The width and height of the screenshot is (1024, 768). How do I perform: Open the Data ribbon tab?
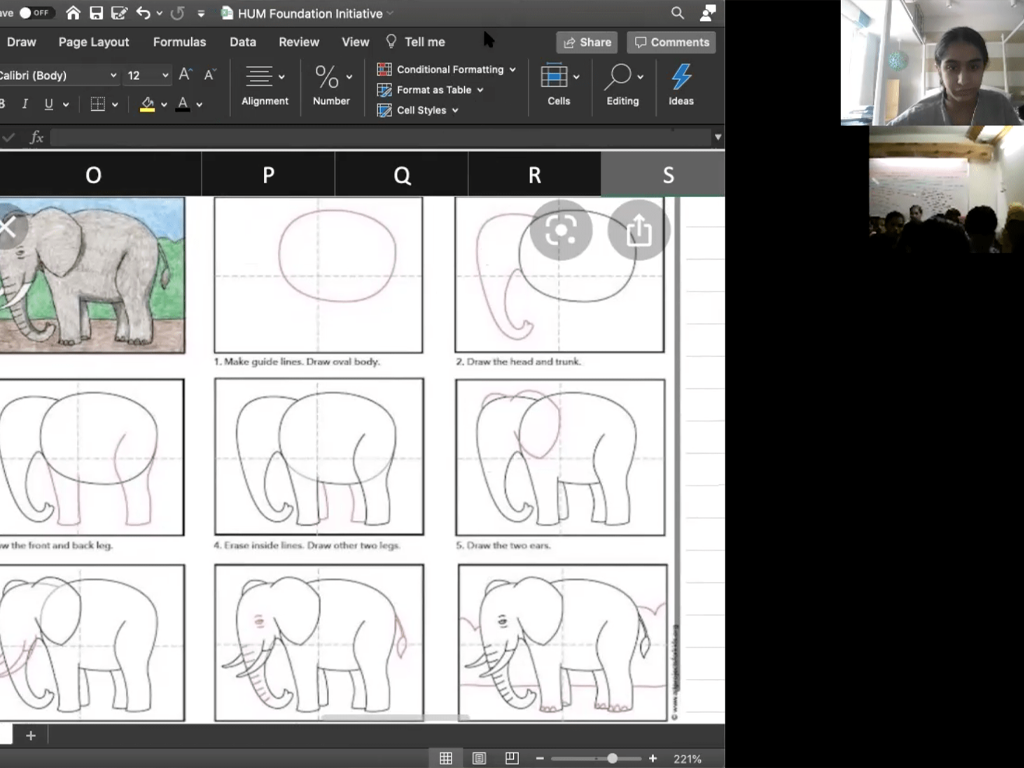point(243,42)
